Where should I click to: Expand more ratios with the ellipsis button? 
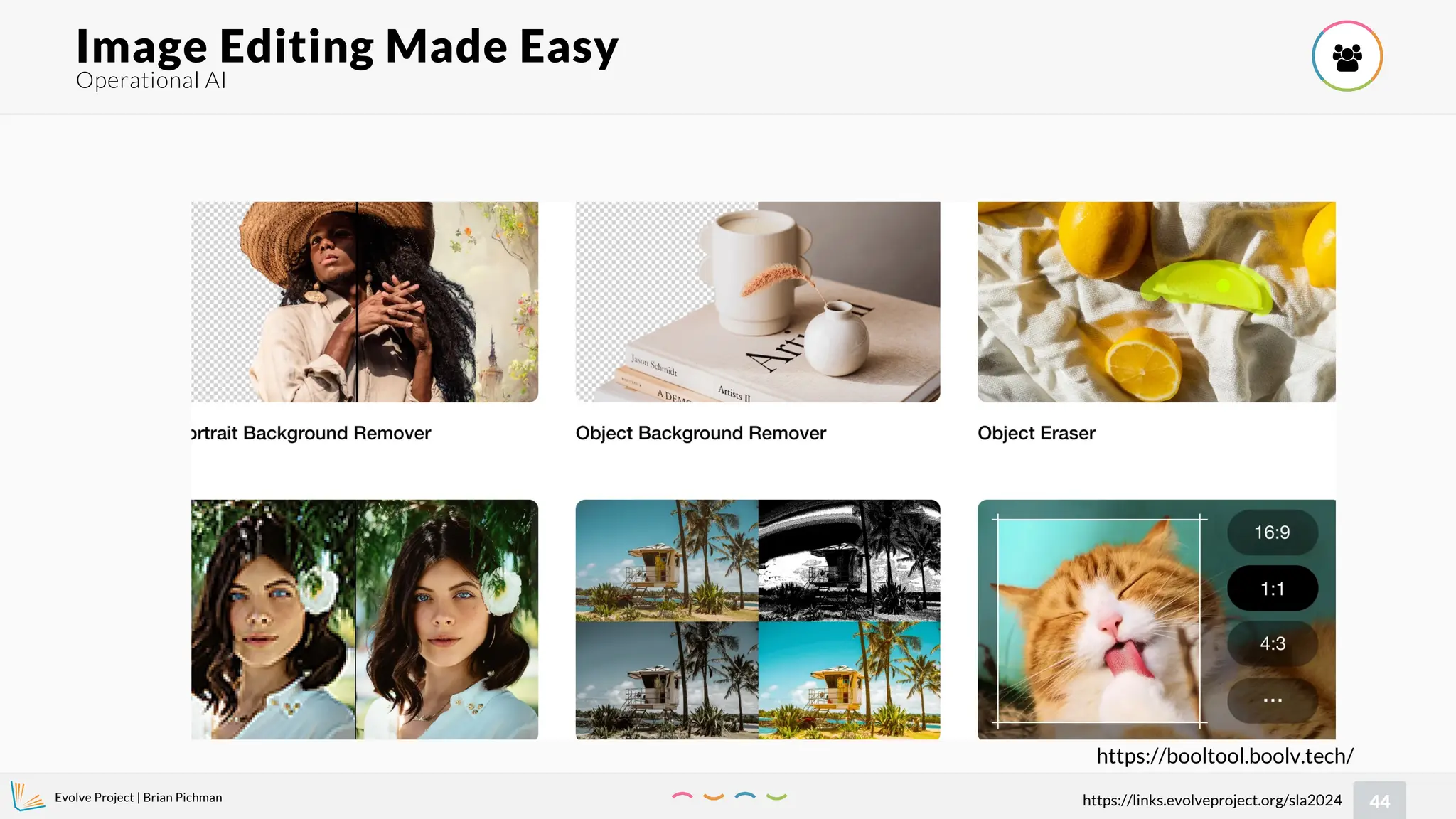pos(1272,700)
